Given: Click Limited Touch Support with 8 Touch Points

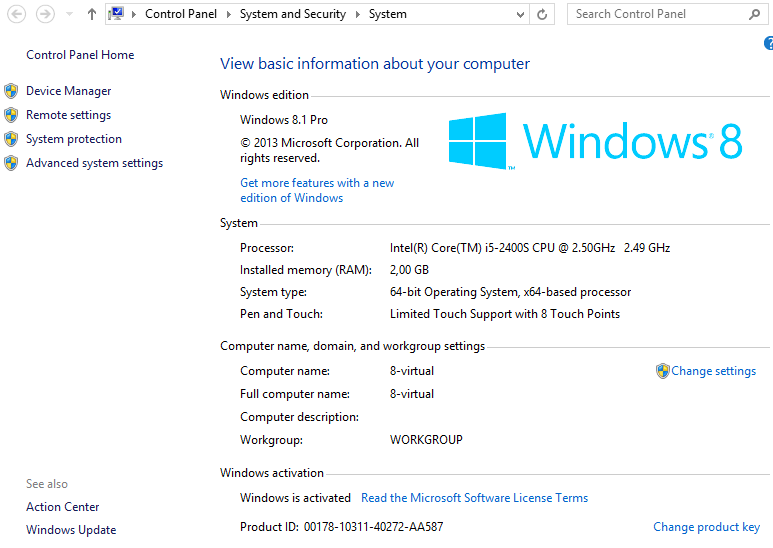Looking at the screenshot, I should point(505,314).
